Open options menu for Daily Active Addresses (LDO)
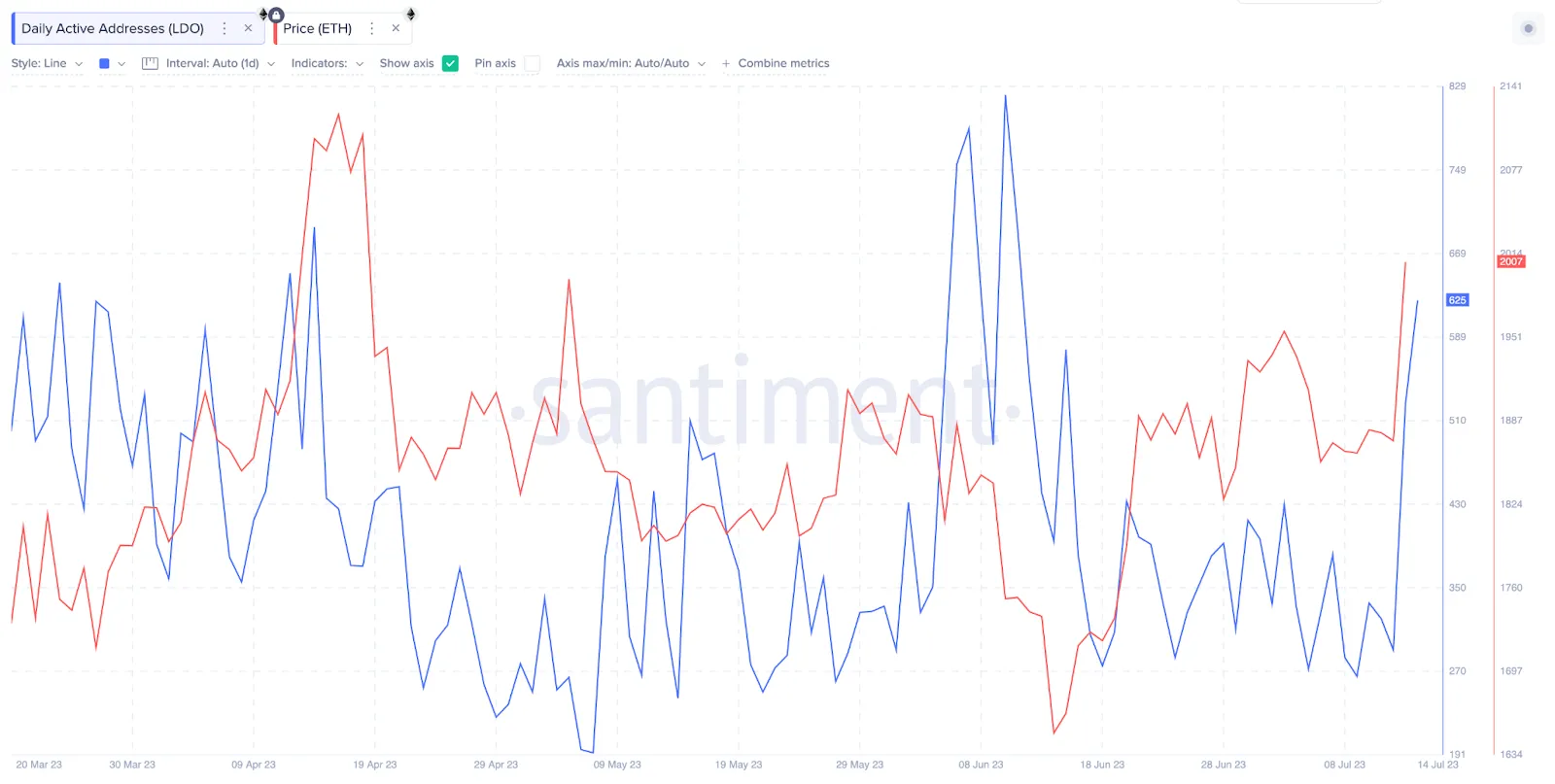Viewport: 1555px width, 784px height. click(225, 28)
